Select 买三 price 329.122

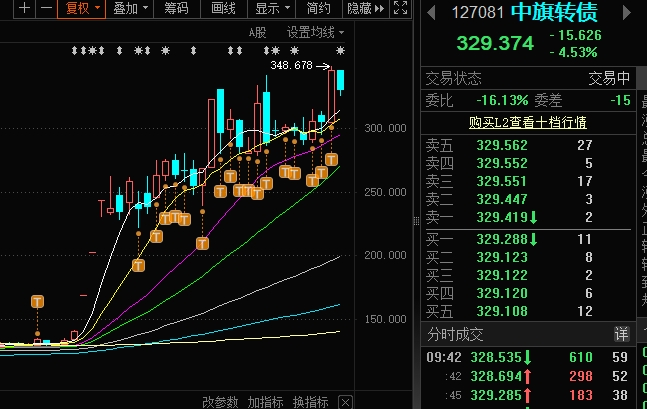click(502, 275)
